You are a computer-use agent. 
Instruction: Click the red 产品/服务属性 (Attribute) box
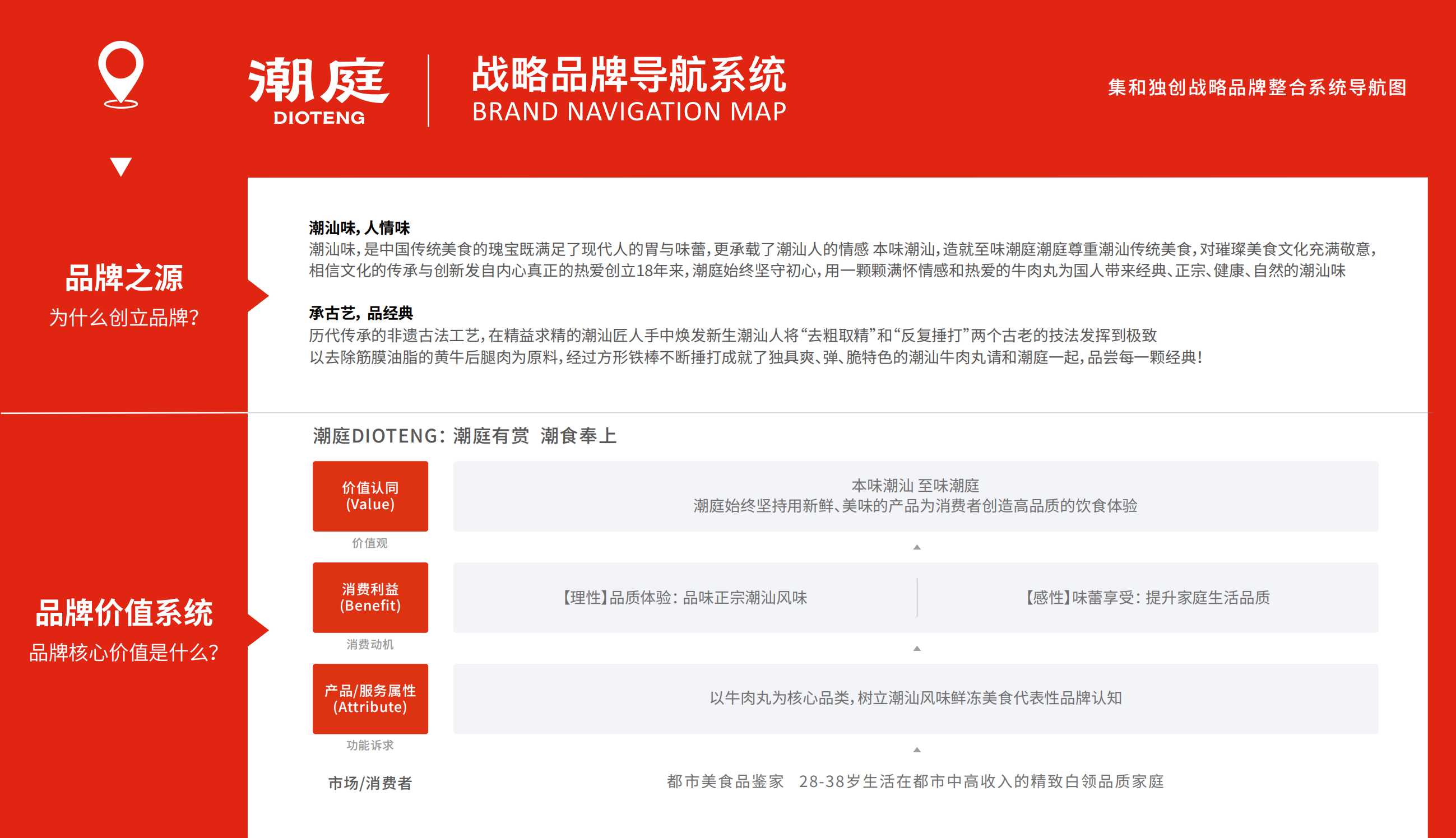click(370, 699)
